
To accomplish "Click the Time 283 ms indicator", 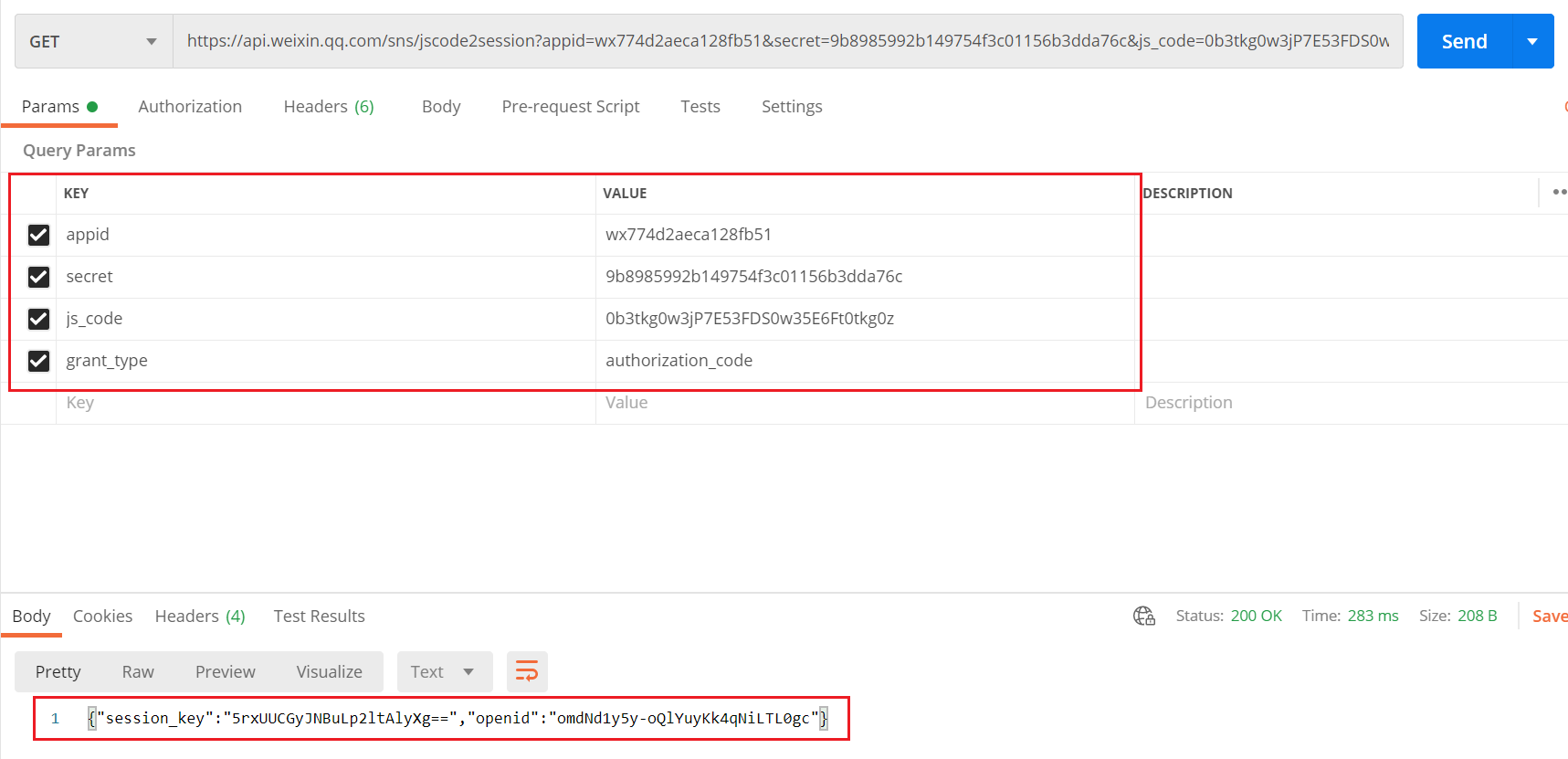I will click(1351, 617).
